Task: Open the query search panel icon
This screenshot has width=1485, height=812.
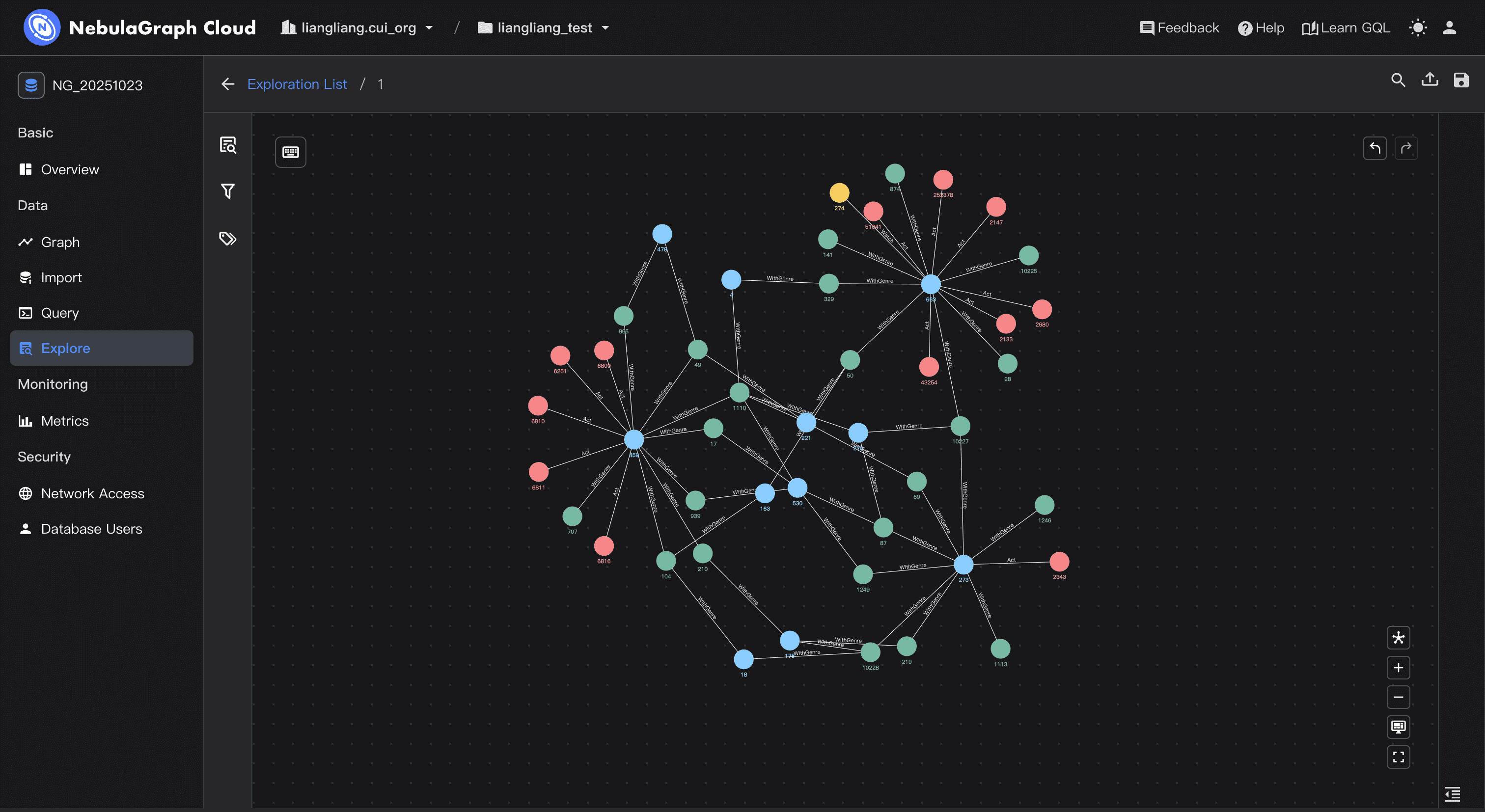Action: (x=228, y=145)
